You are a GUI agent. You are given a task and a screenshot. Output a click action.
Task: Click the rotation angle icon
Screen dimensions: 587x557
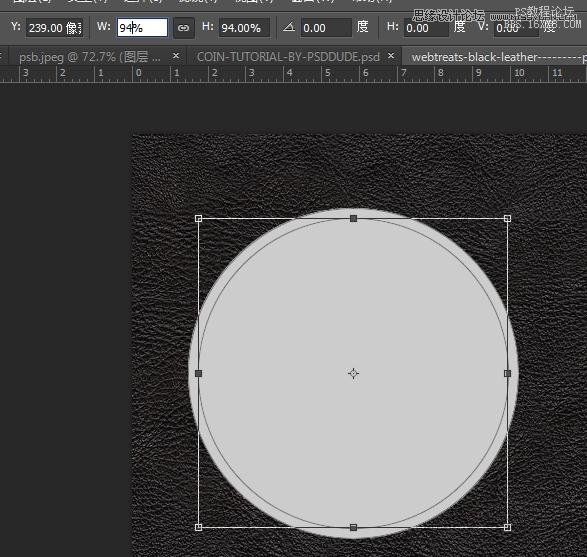(289, 27)
